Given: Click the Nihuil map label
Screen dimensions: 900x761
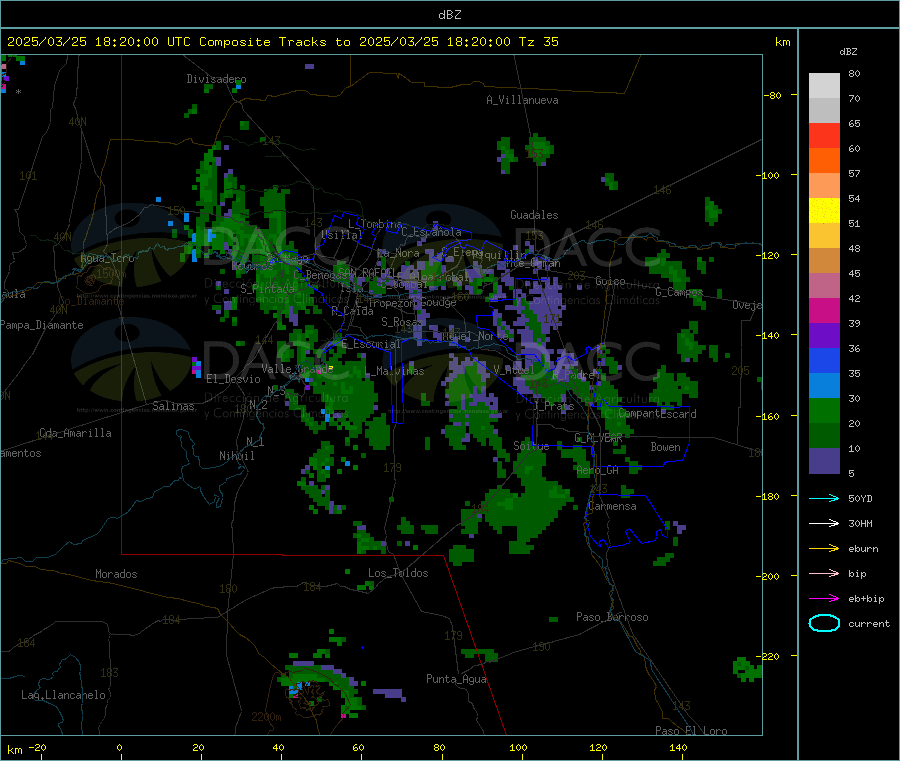Looking at the screenshot, I should [237, 456].
